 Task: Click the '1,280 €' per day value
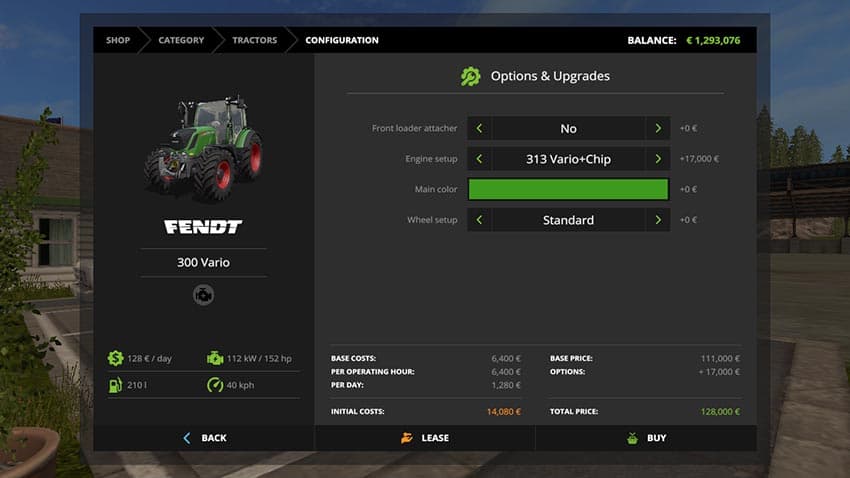click(x=506, y=385)
